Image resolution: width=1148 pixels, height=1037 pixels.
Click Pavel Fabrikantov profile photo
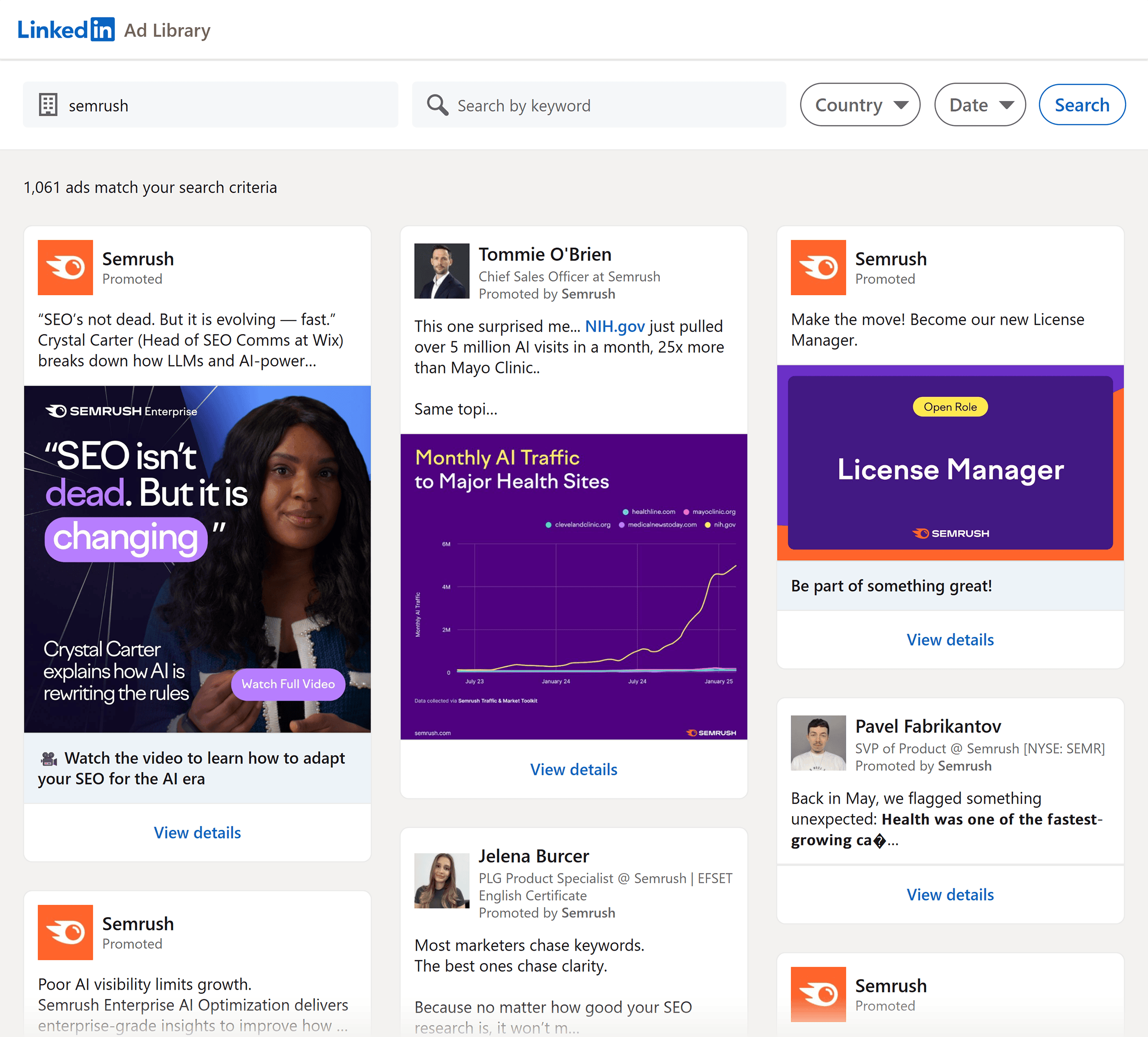coord(818,743)
